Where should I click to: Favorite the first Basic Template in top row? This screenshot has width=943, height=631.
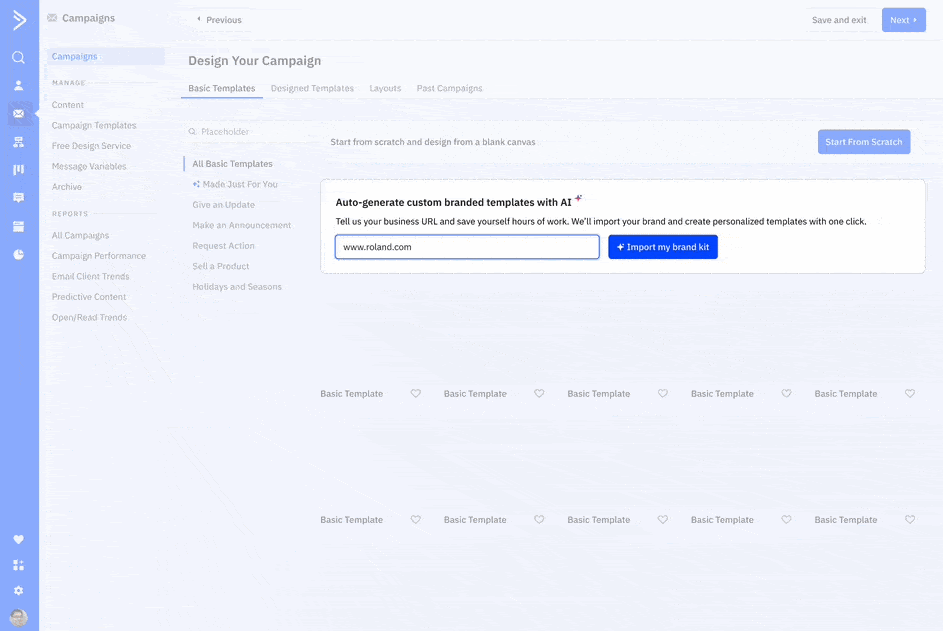416,393
